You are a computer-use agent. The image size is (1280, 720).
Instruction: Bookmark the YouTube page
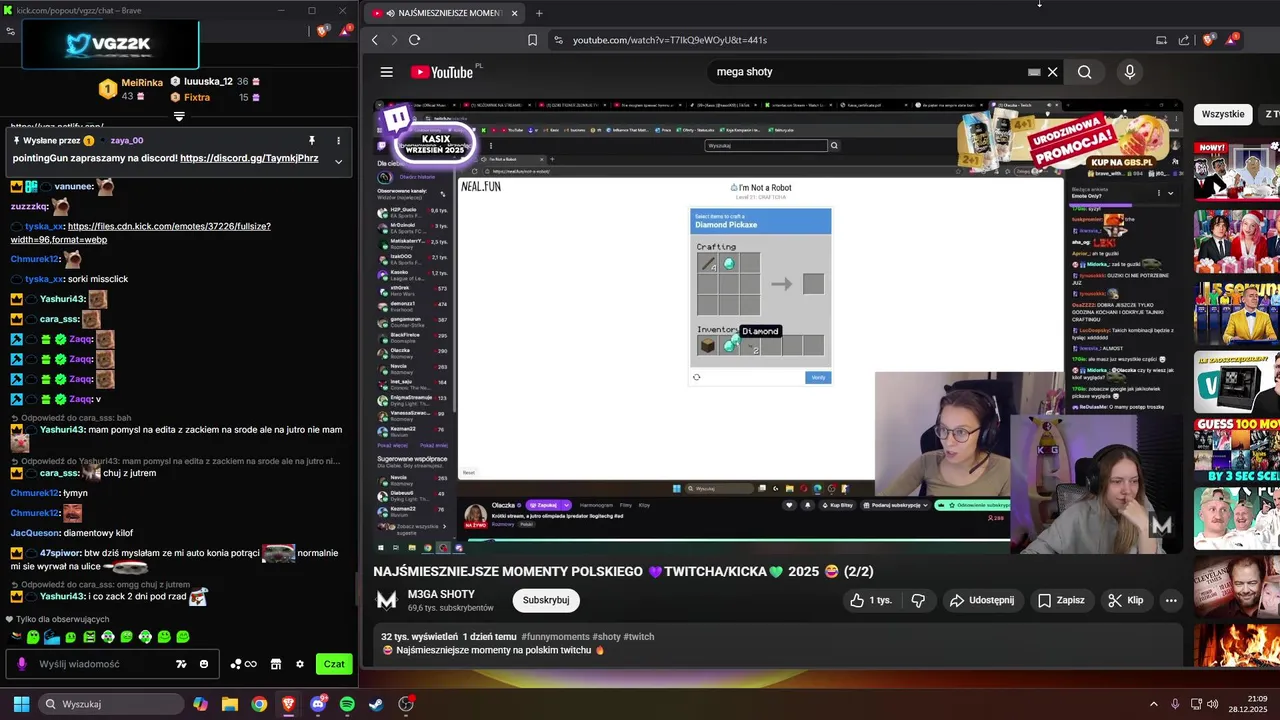[x=532, y=40]
